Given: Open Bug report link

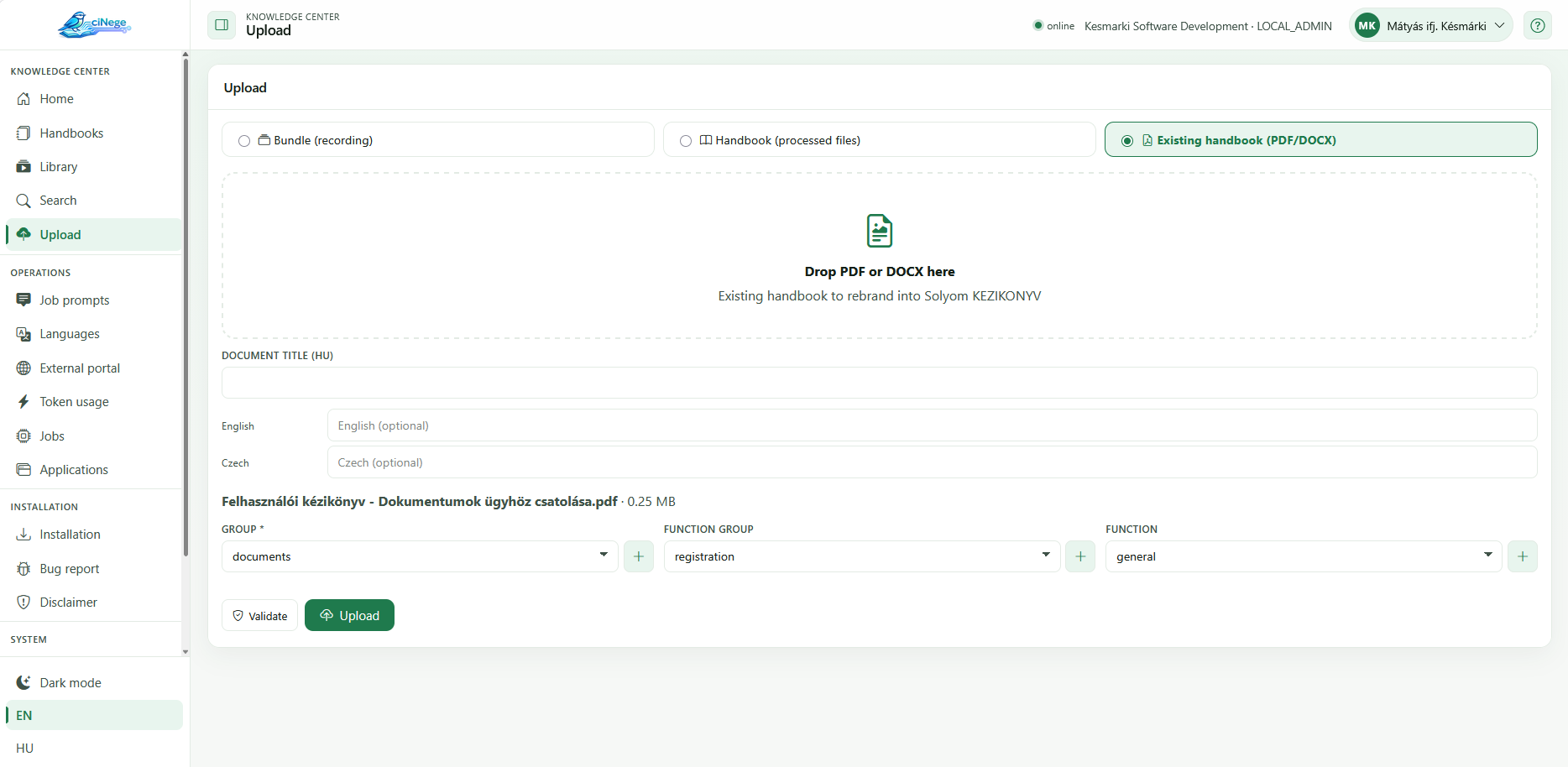Looking at the screenshot, I should pos(94,569).
